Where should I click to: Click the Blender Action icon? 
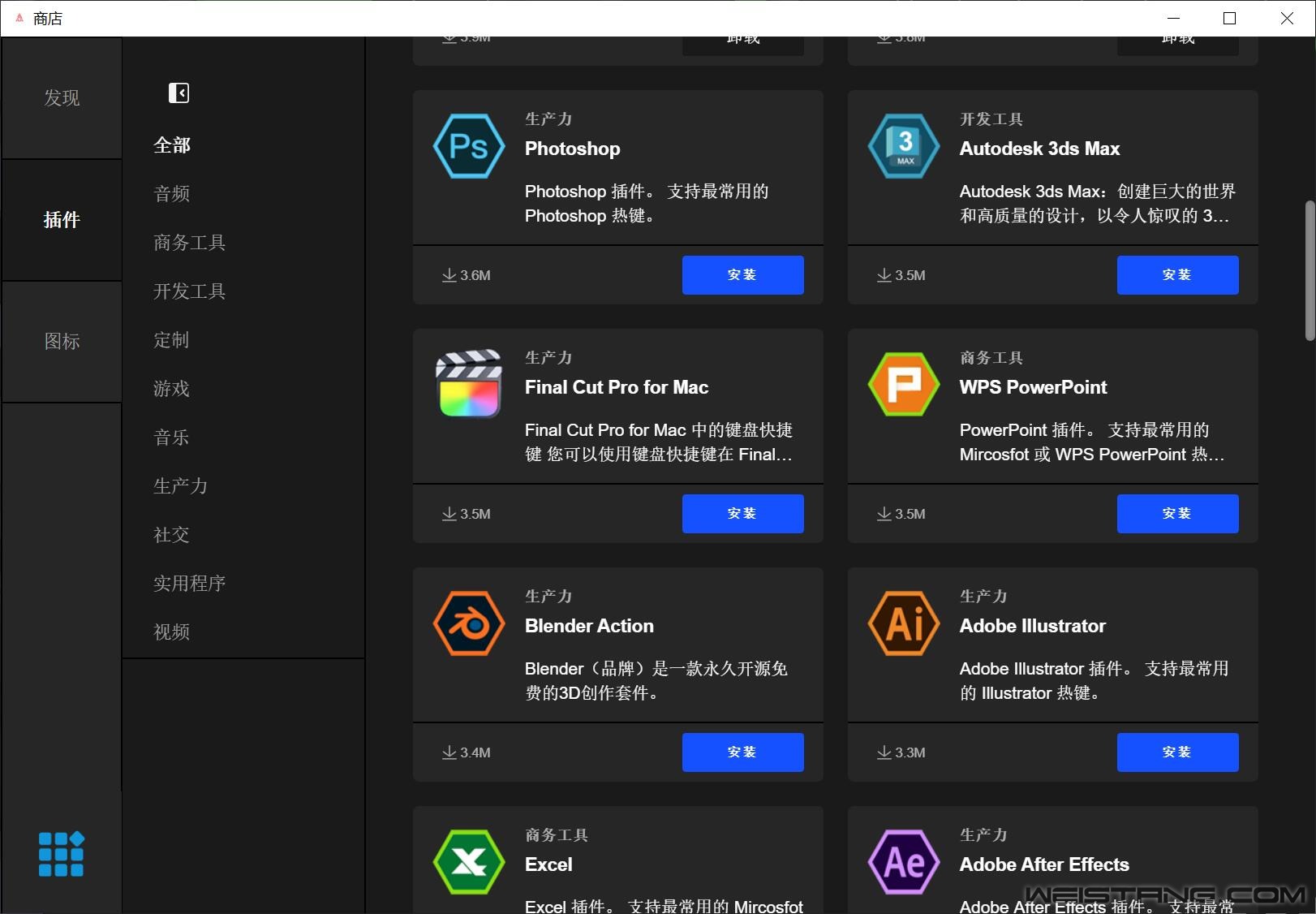pyautogui.click(x=469, y=623)
